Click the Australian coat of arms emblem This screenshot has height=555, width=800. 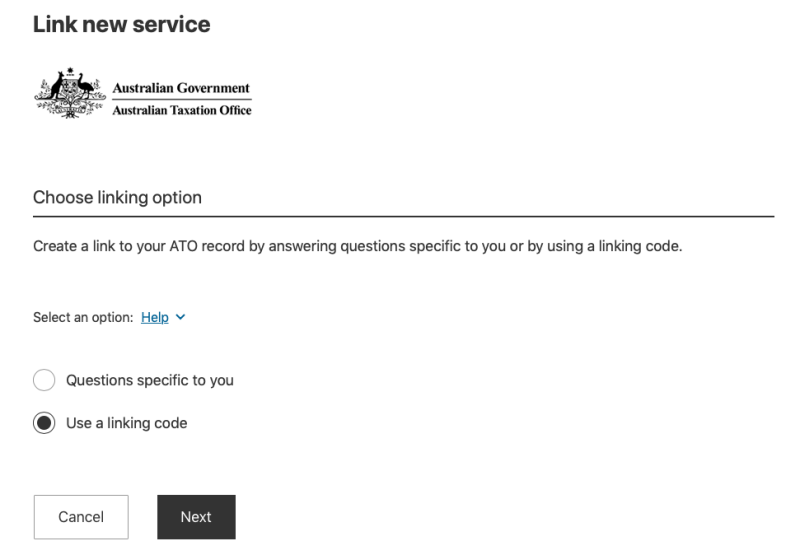click(x=70, y=93)
